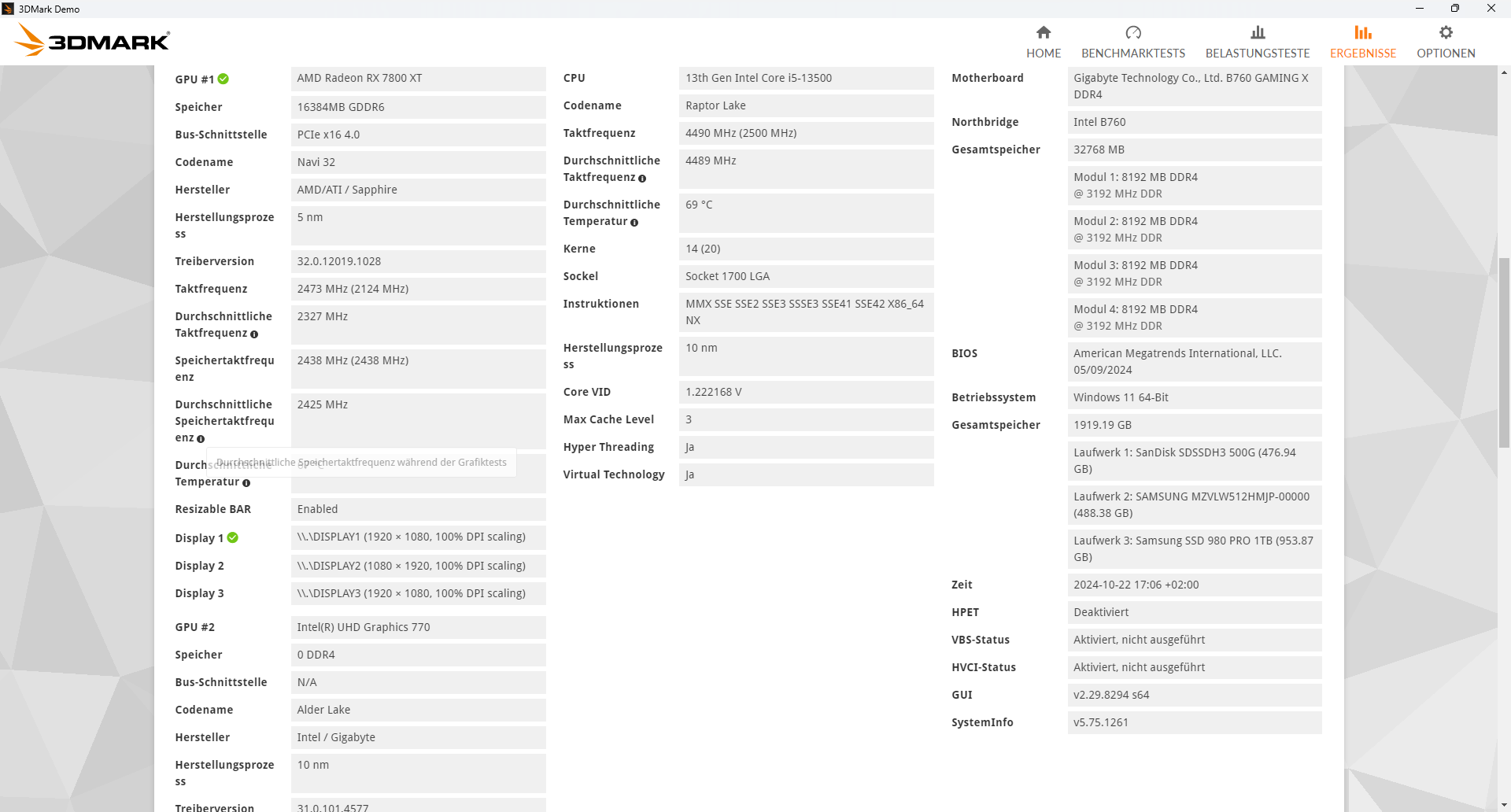Click the 'Windows 11 64-Bit' value
This screenshot has width=1511, height=812.
click(x=1195, y=397)
